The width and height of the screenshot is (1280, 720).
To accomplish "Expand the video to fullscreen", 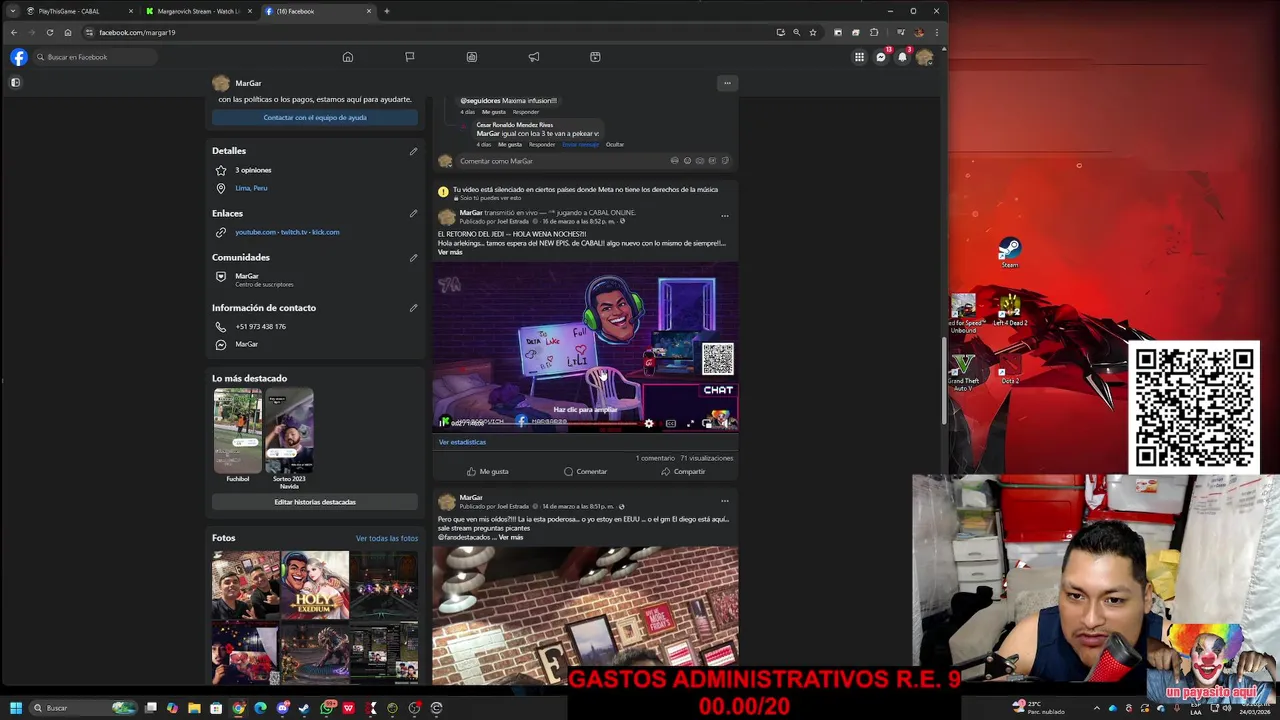I will (x=690, y=423).
